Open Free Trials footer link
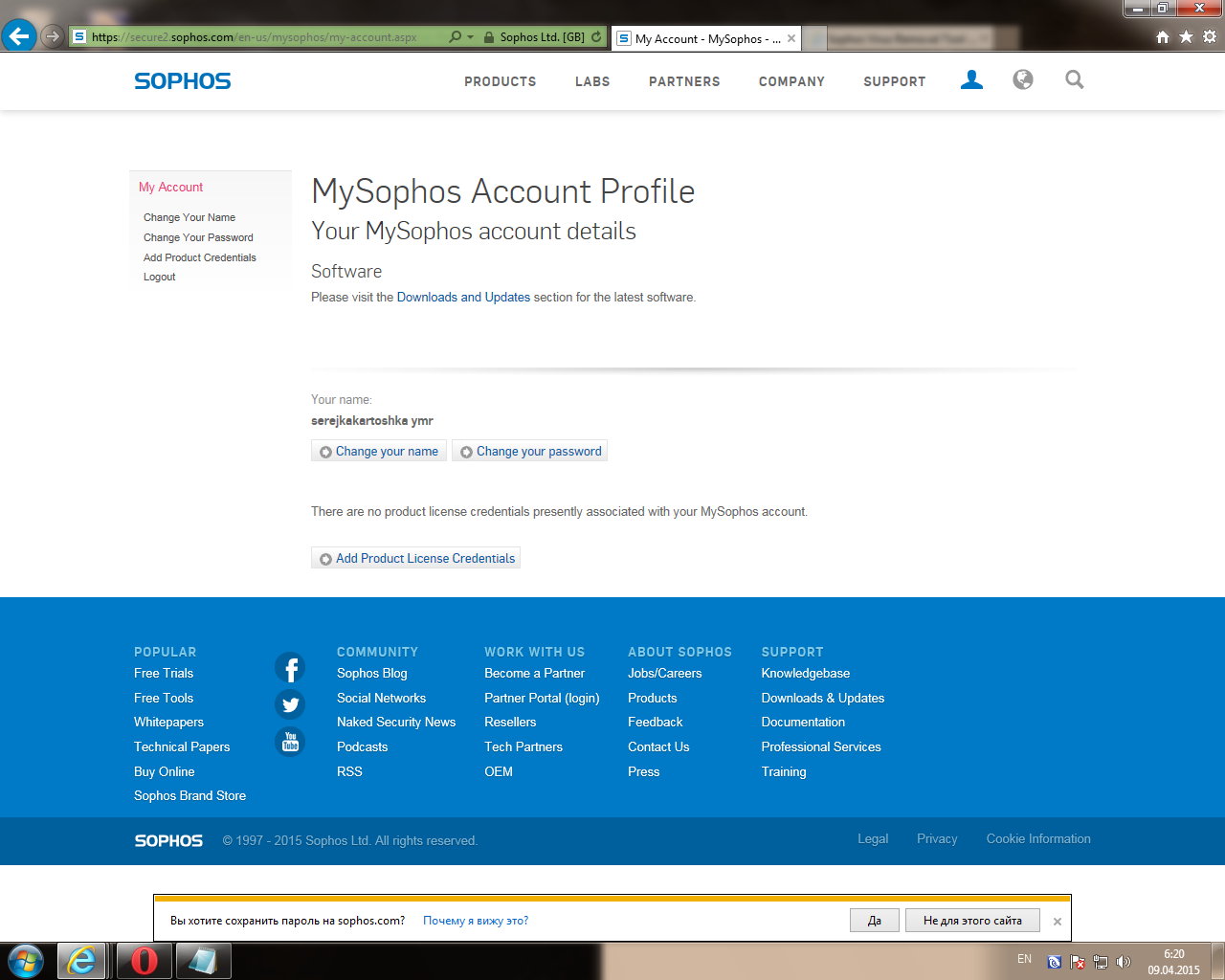 [164, 674]
